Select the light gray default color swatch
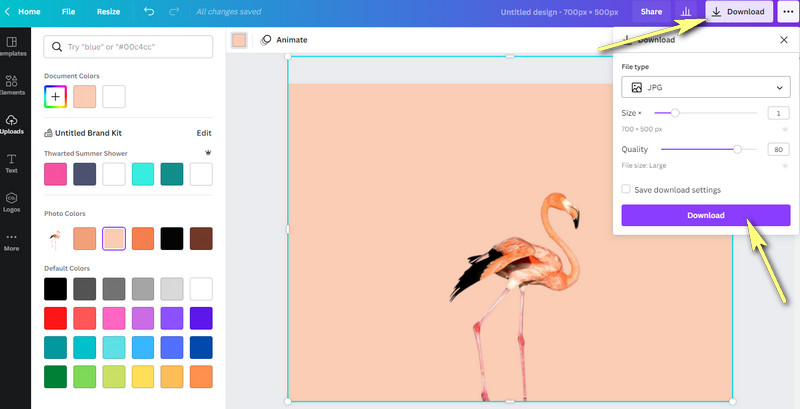This screenshot has height=409, width=800. coord(172,289)
